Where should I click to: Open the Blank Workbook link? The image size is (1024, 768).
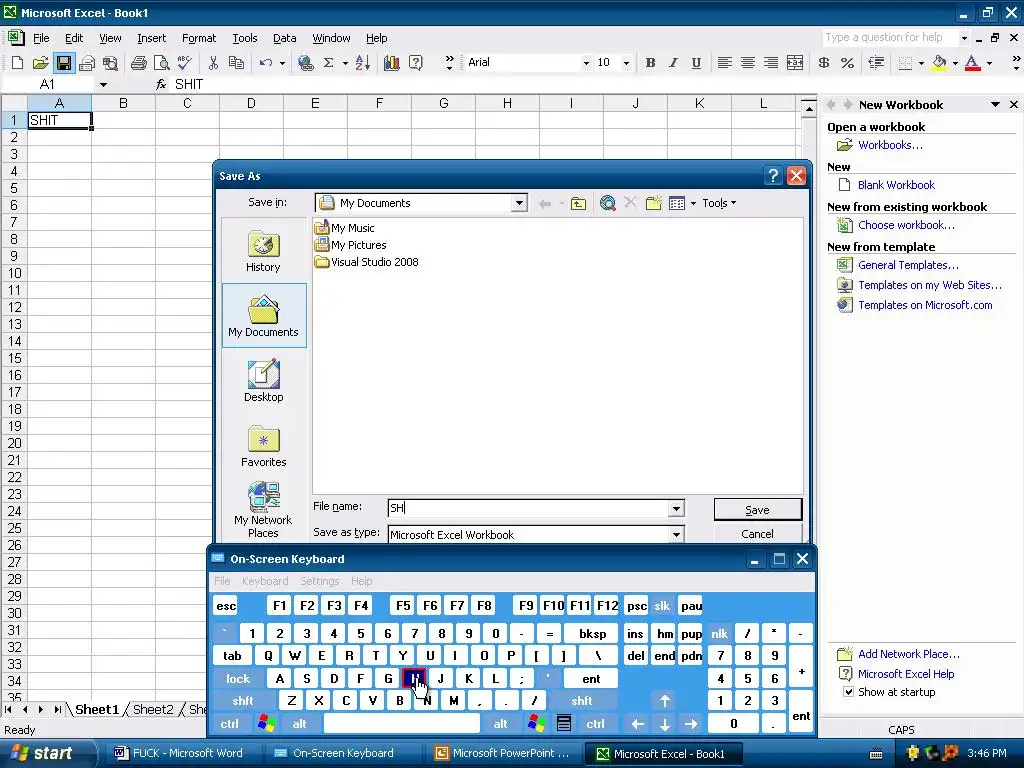coord(896,185)
